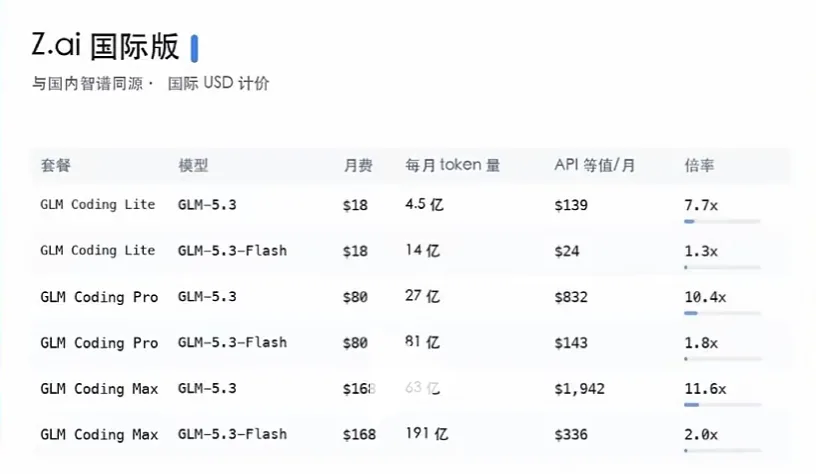
Task: Click the 模型 column header
Action: point(193,165)
